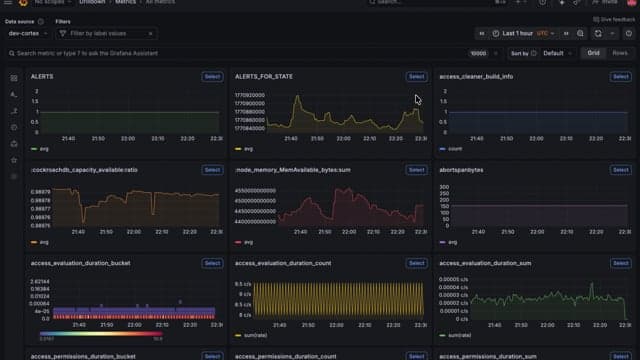Click the All metrics breadcrumb
This screenshot has height=360, width=640.
click(x=160, y=2)
